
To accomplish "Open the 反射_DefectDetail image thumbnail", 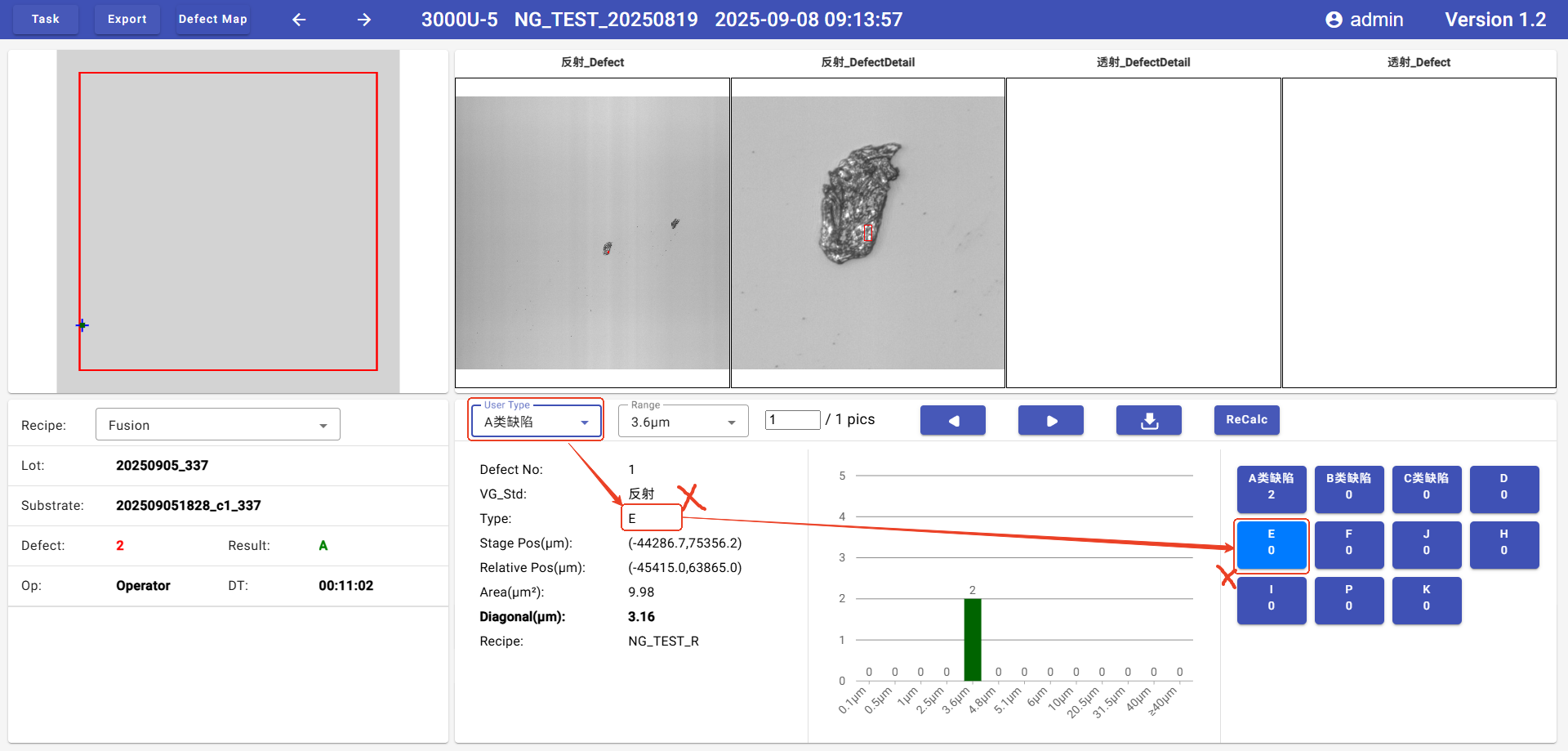I will click(x=867, y=233).
